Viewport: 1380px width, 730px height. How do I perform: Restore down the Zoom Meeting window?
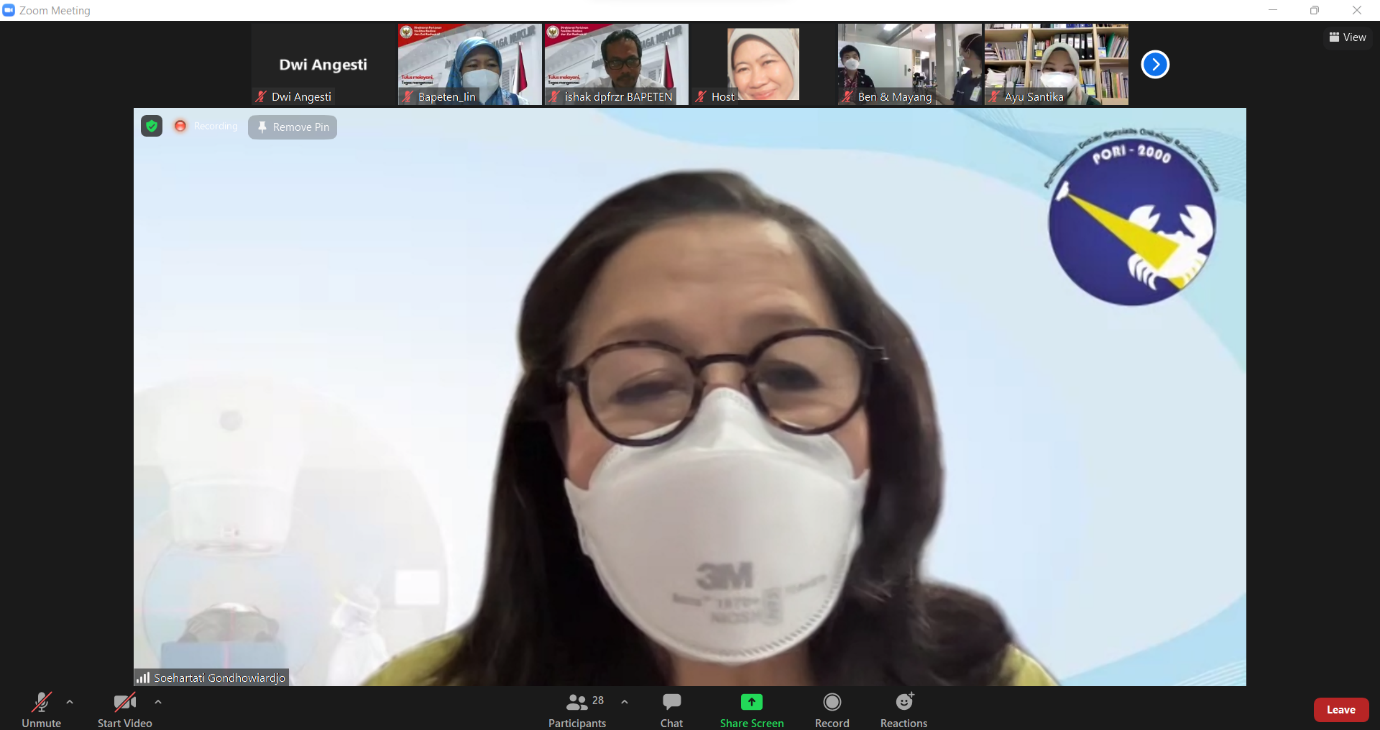tap(1314, 10)
